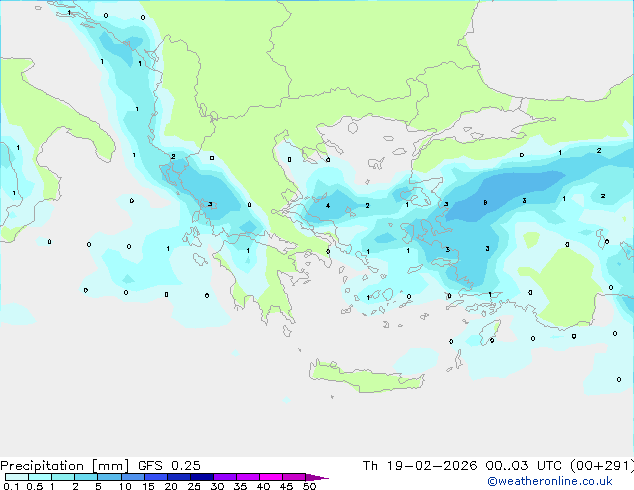This screenshot has width=634, height=490.
Task: Click the '(00+291)' forecast offset text
Action: 602,466
